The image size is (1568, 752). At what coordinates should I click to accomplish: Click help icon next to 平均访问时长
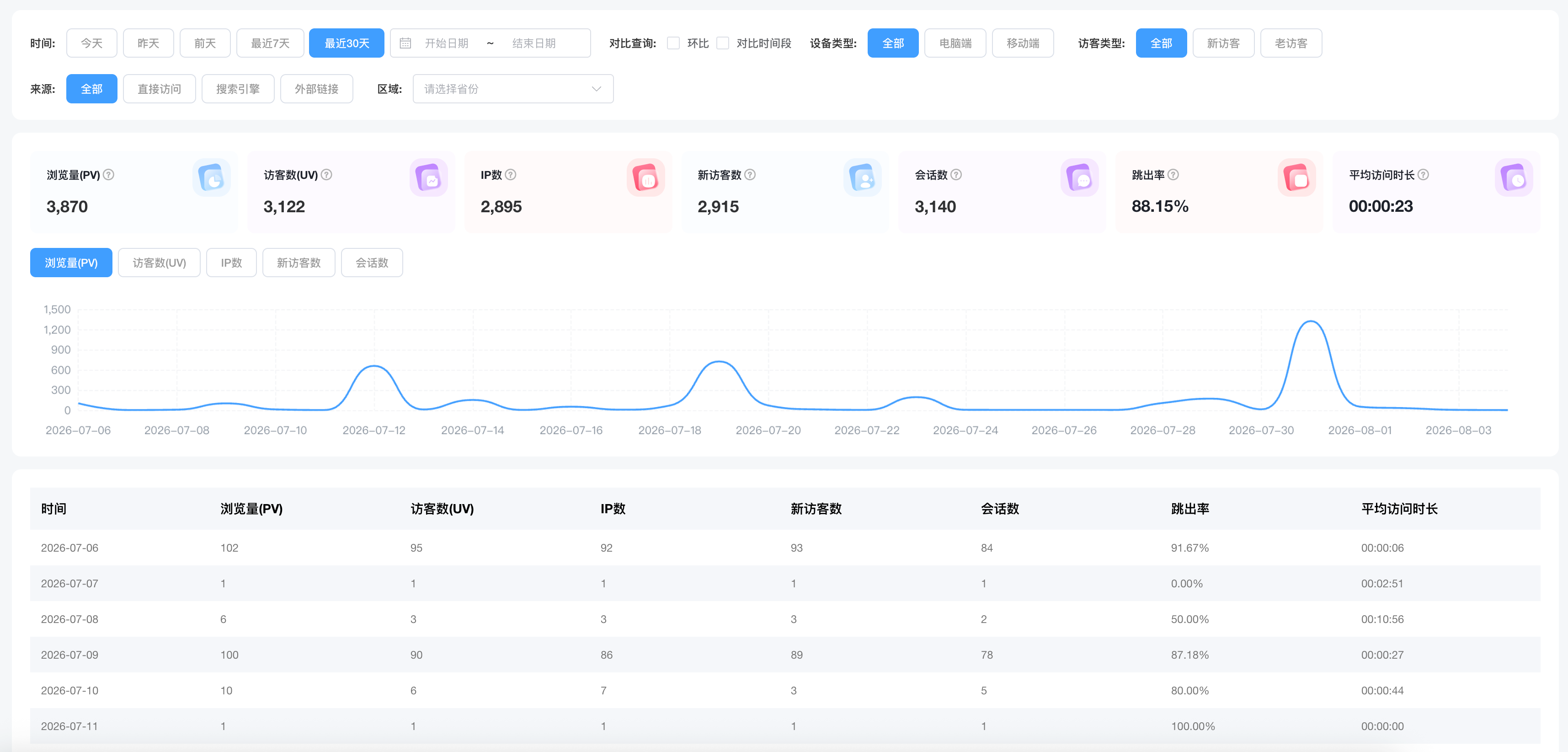[1423, 175]
